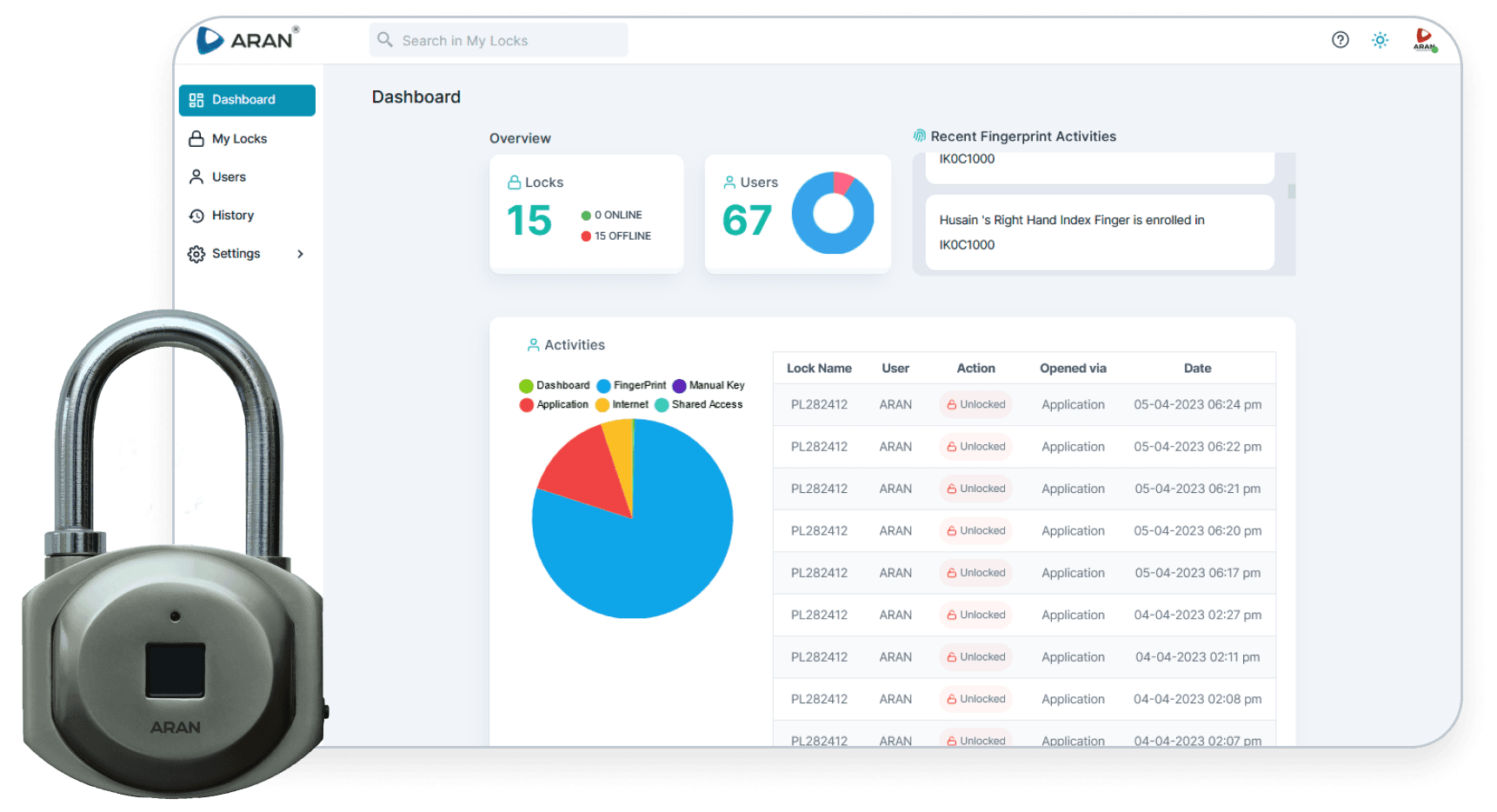Click Unlocked badge for 05-04-2023 06:20 pm row

tap(975, 530)
